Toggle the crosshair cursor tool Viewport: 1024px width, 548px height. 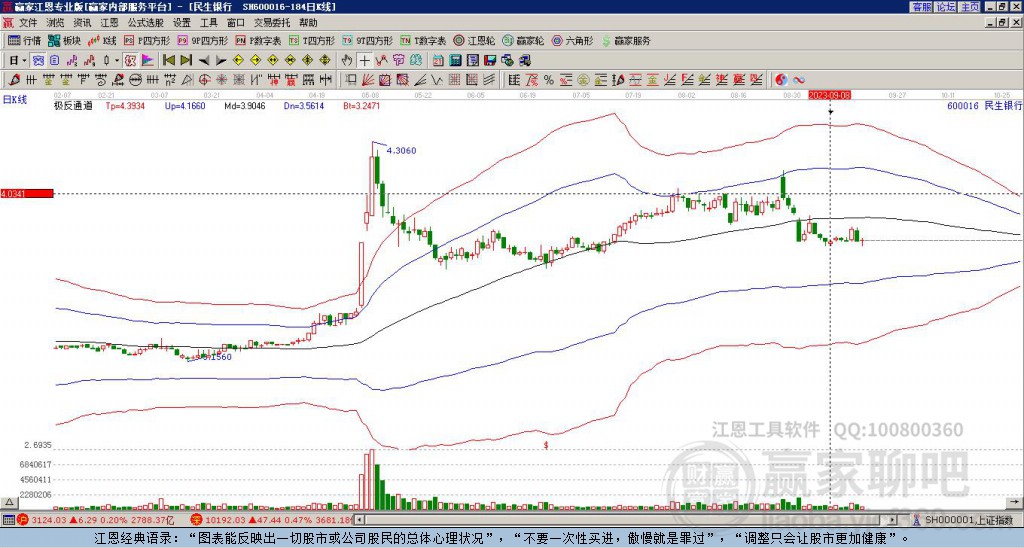pyautogui.click(x=364, y=61)
